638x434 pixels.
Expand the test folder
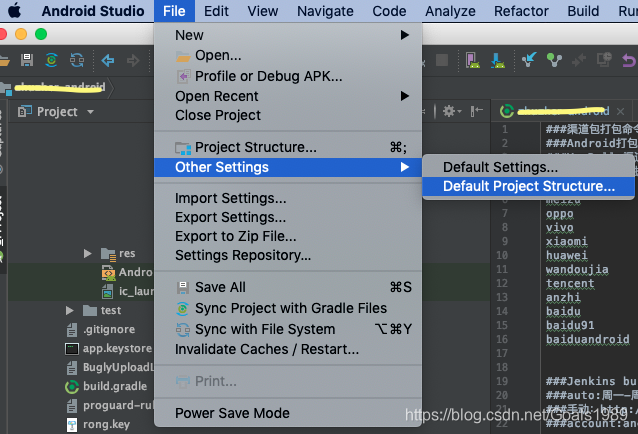70,310
